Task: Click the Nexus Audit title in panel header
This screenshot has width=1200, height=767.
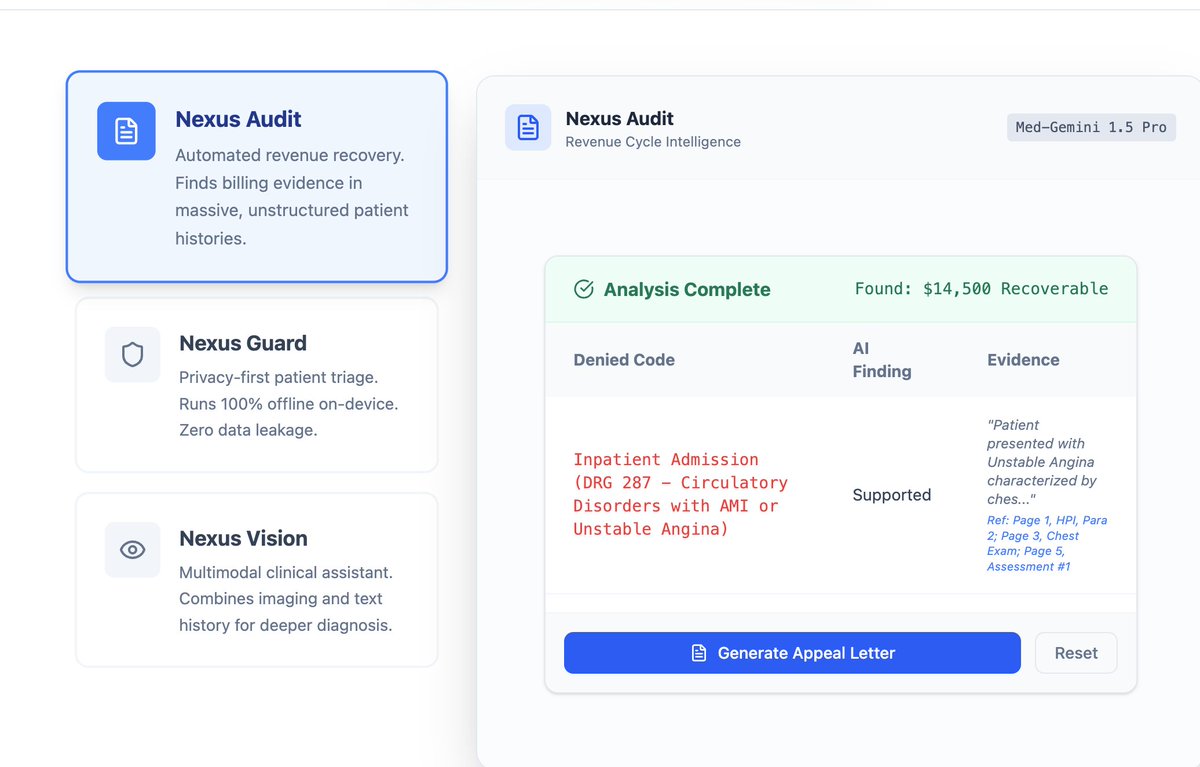Action: tap(620, 118)
